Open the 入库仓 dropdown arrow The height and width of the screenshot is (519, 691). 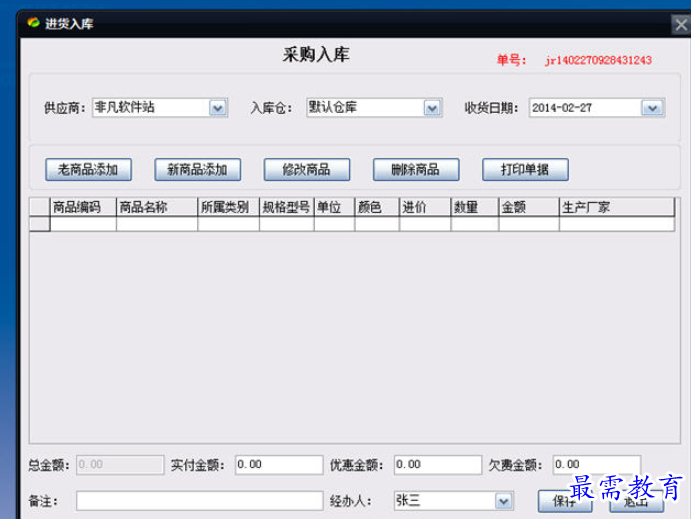pos(432,108)
